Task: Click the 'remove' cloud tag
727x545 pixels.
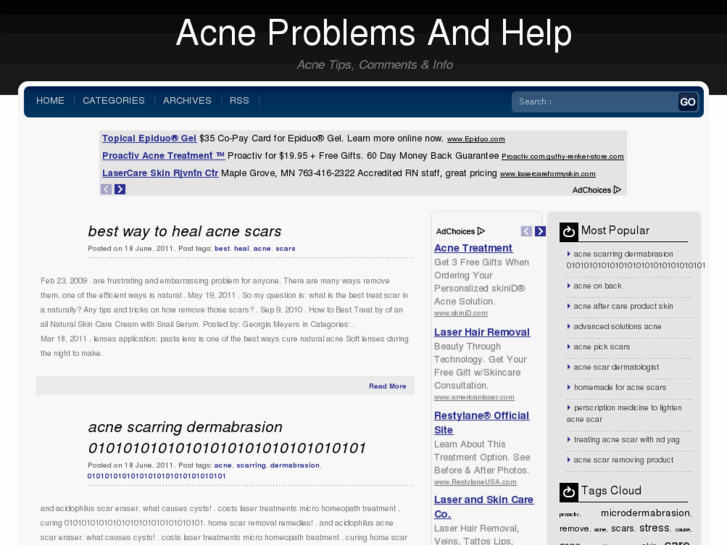Action: pyautogui.click(x=574, y=529)
